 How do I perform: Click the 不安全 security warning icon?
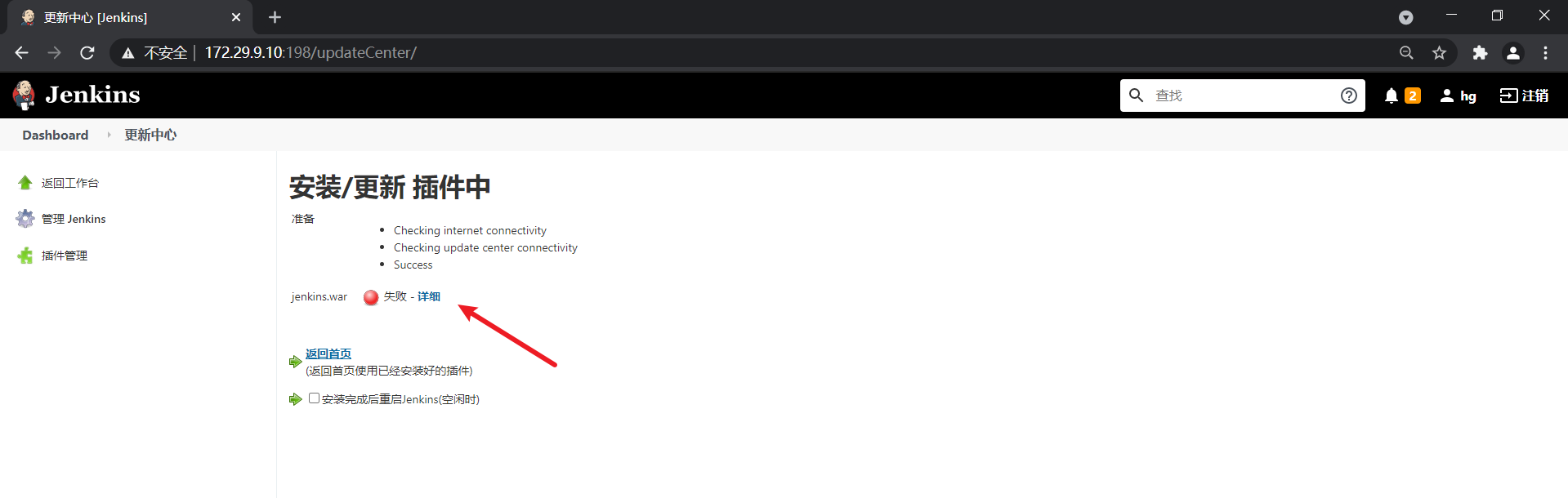coord(127,53)
